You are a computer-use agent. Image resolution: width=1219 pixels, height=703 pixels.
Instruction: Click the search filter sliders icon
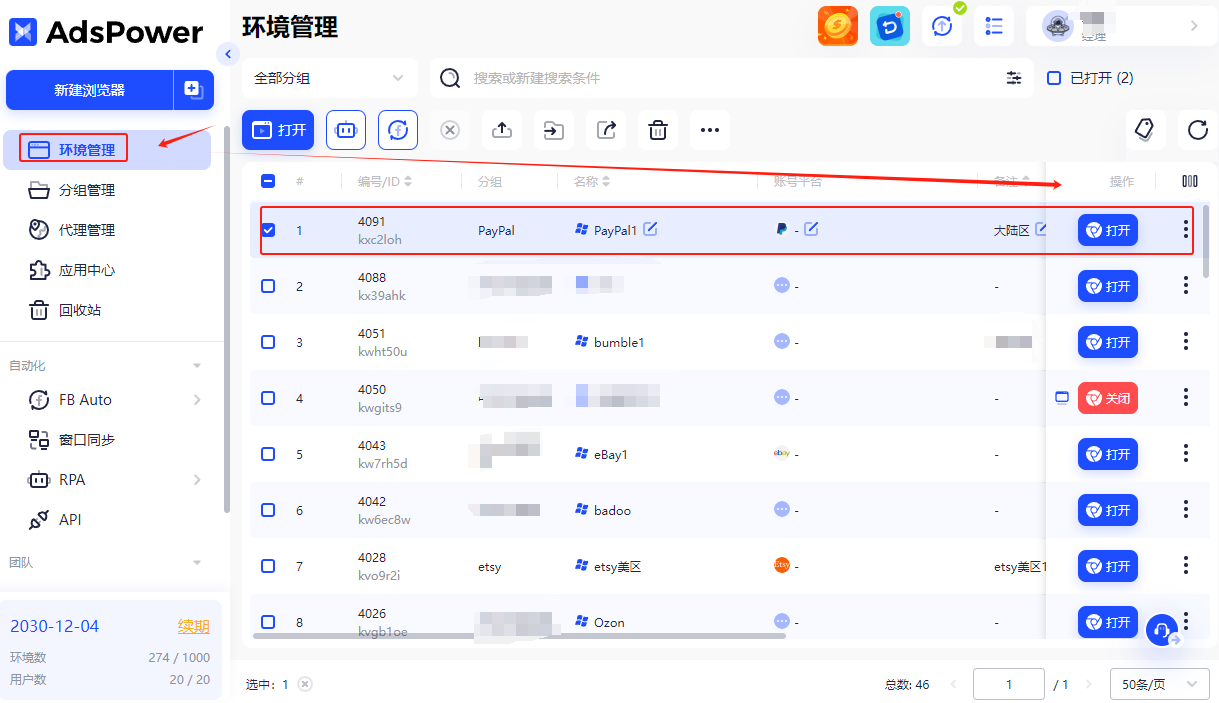point(1014,78)
